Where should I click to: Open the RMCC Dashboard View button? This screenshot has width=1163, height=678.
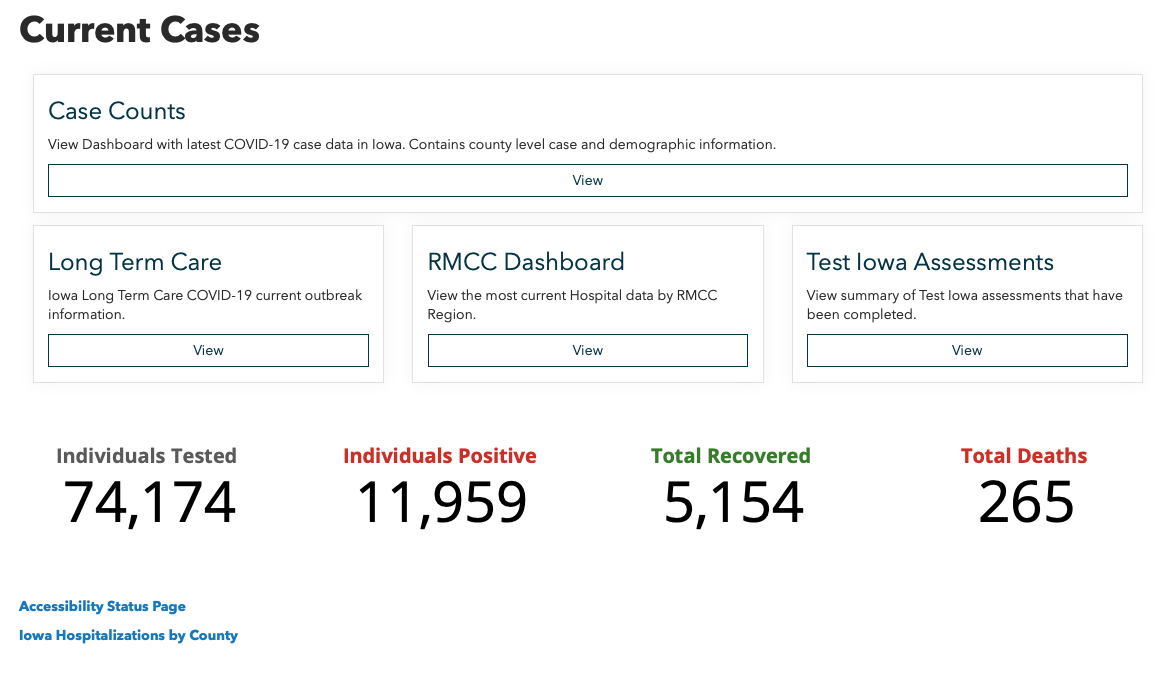click(x=587, y=350)
